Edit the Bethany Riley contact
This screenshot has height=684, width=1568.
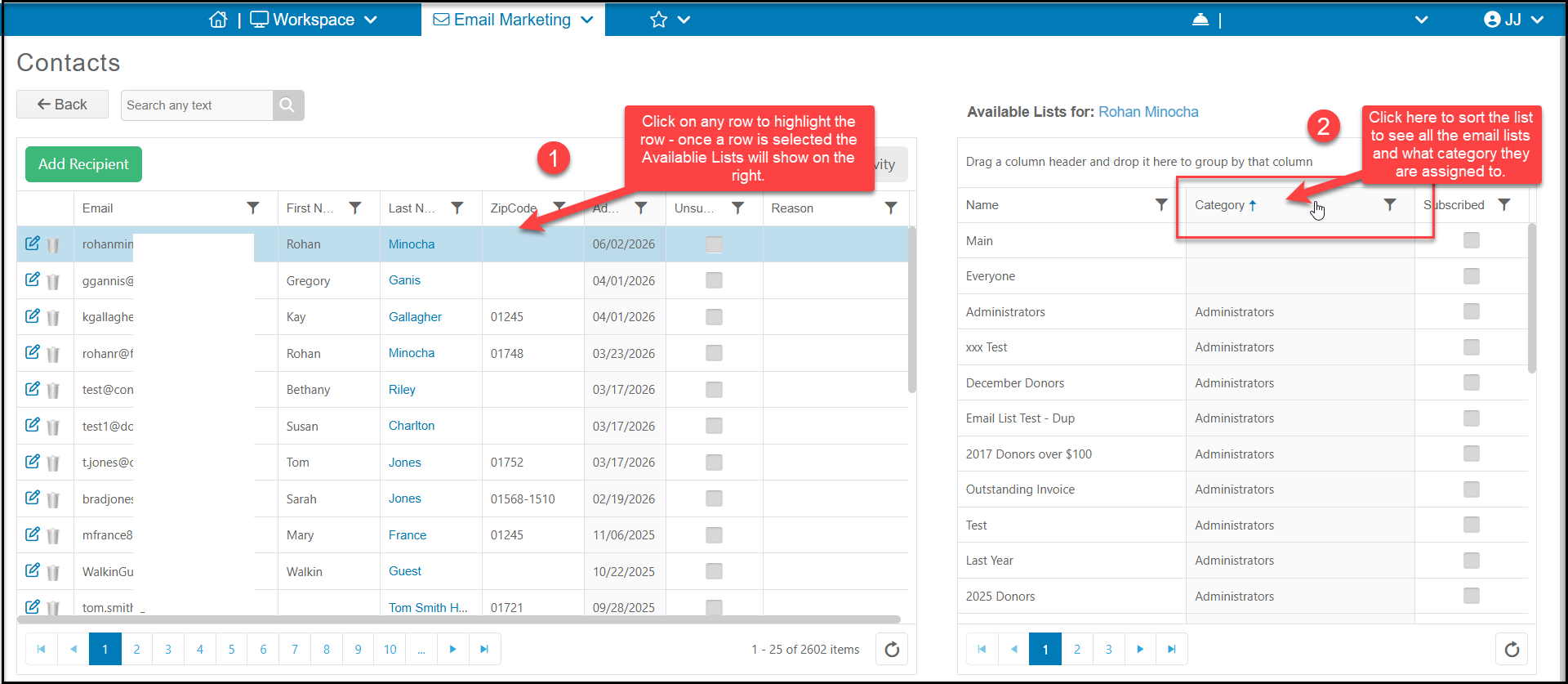pyautogui.click(x=33, y=389)
